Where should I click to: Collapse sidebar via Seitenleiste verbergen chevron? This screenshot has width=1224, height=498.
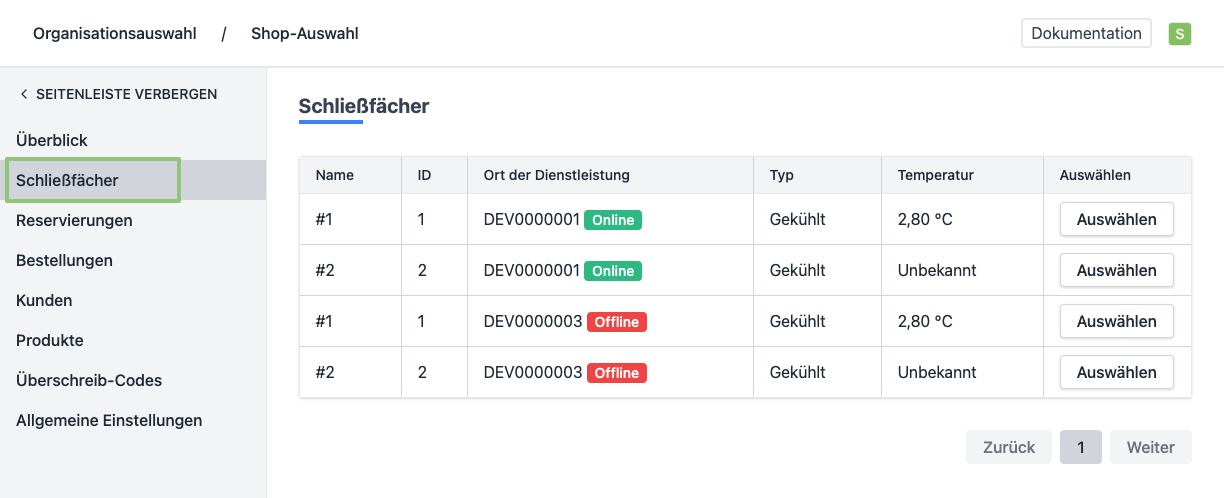pyautogui.click(x=24, y=95)
